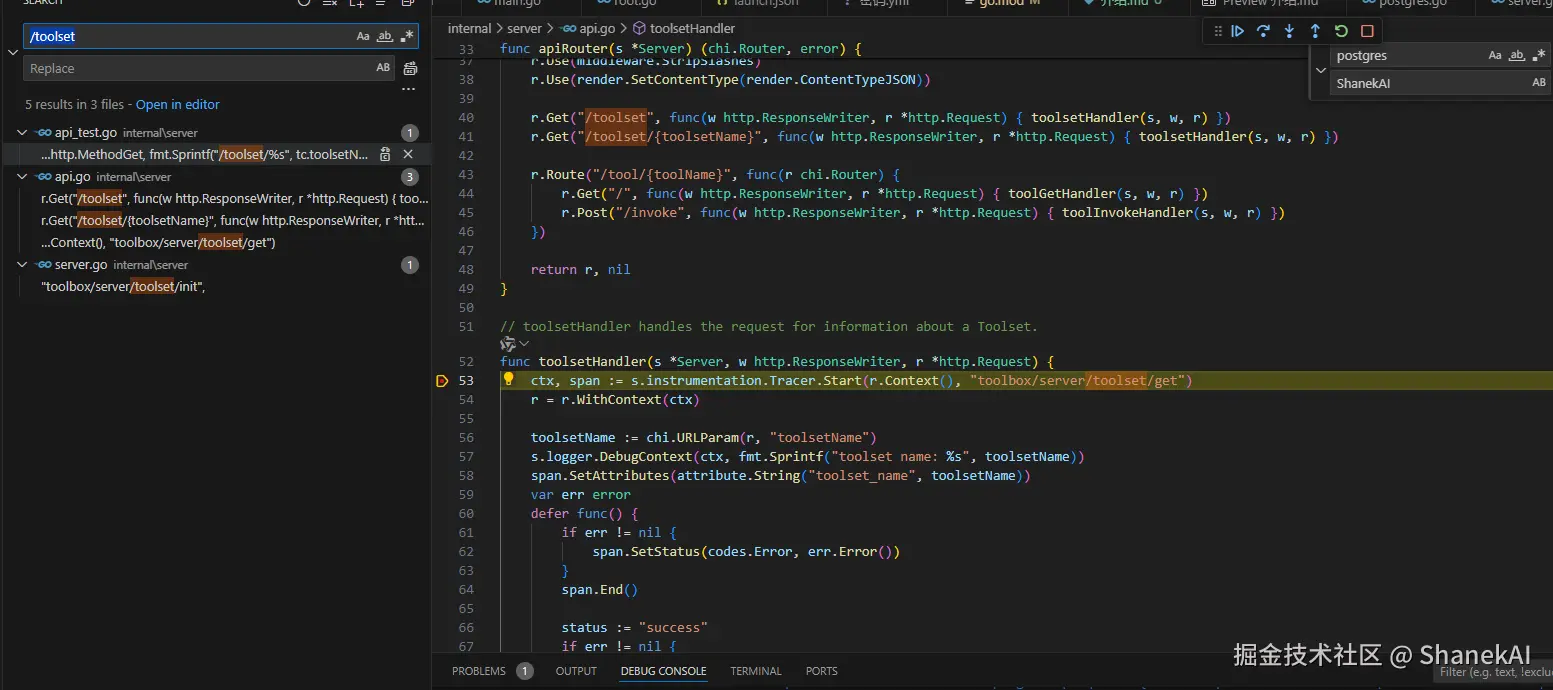
Task: Select the api.go file row in results
Action: point(215,176)
